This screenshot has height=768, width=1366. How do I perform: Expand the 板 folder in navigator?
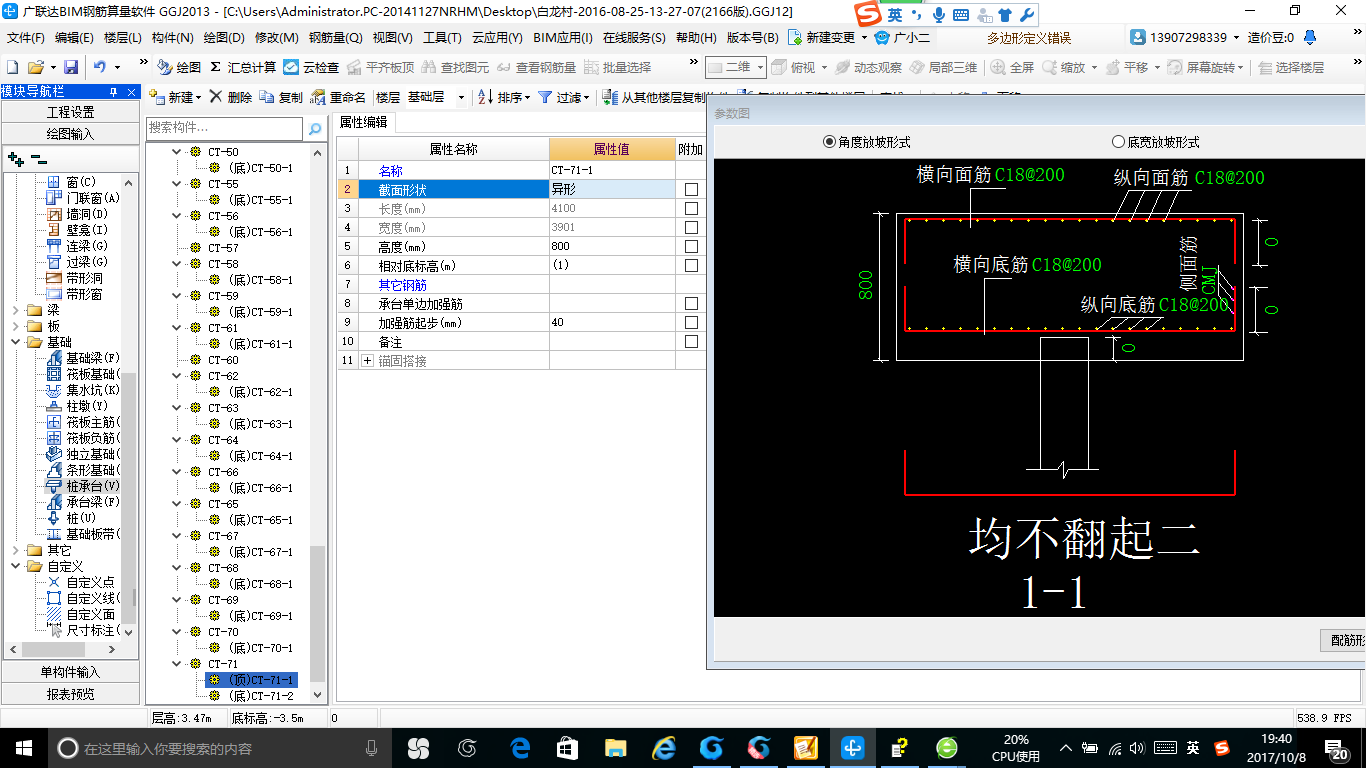coord(17,326)
